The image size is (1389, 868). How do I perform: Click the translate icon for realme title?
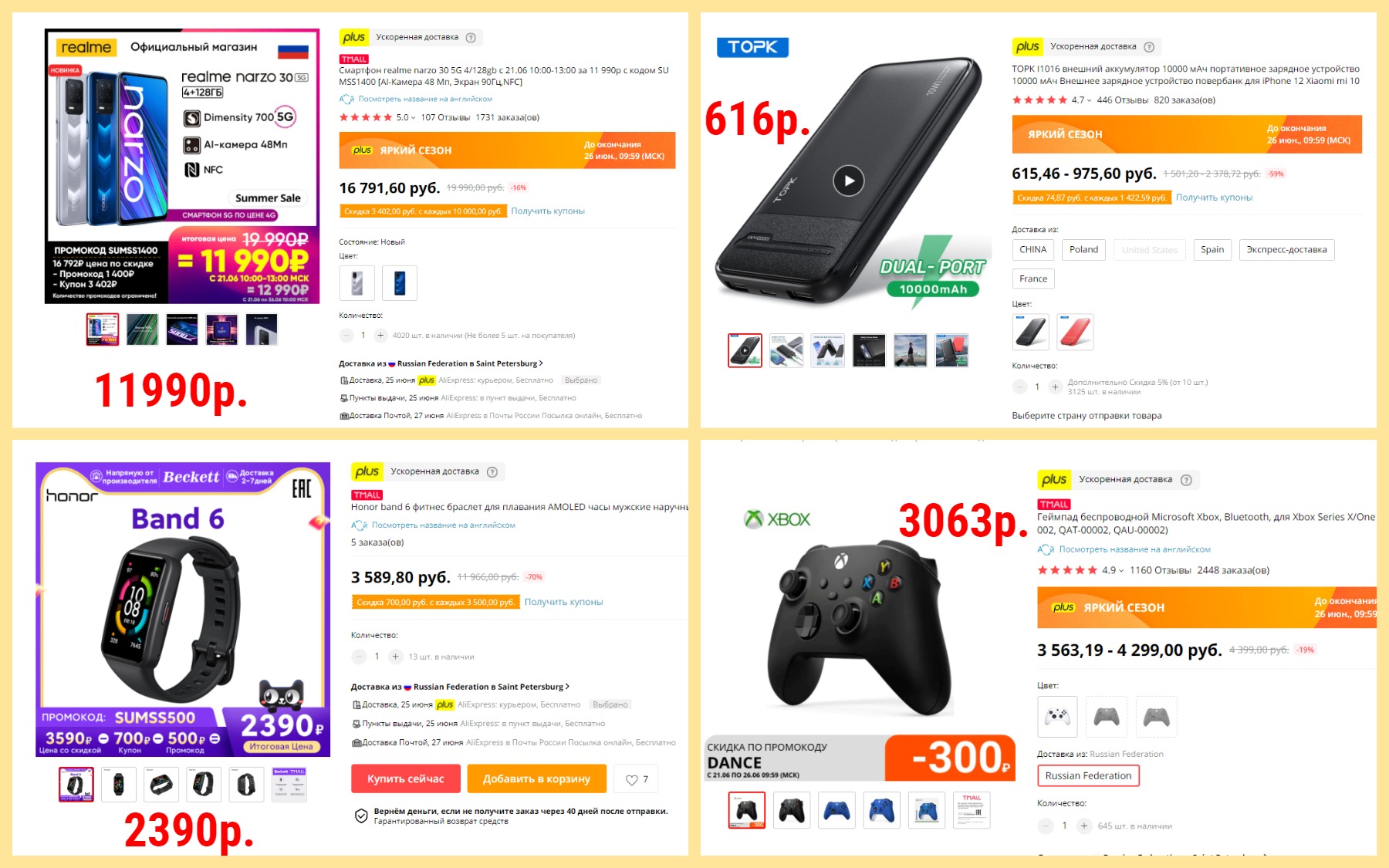point(346,99)
